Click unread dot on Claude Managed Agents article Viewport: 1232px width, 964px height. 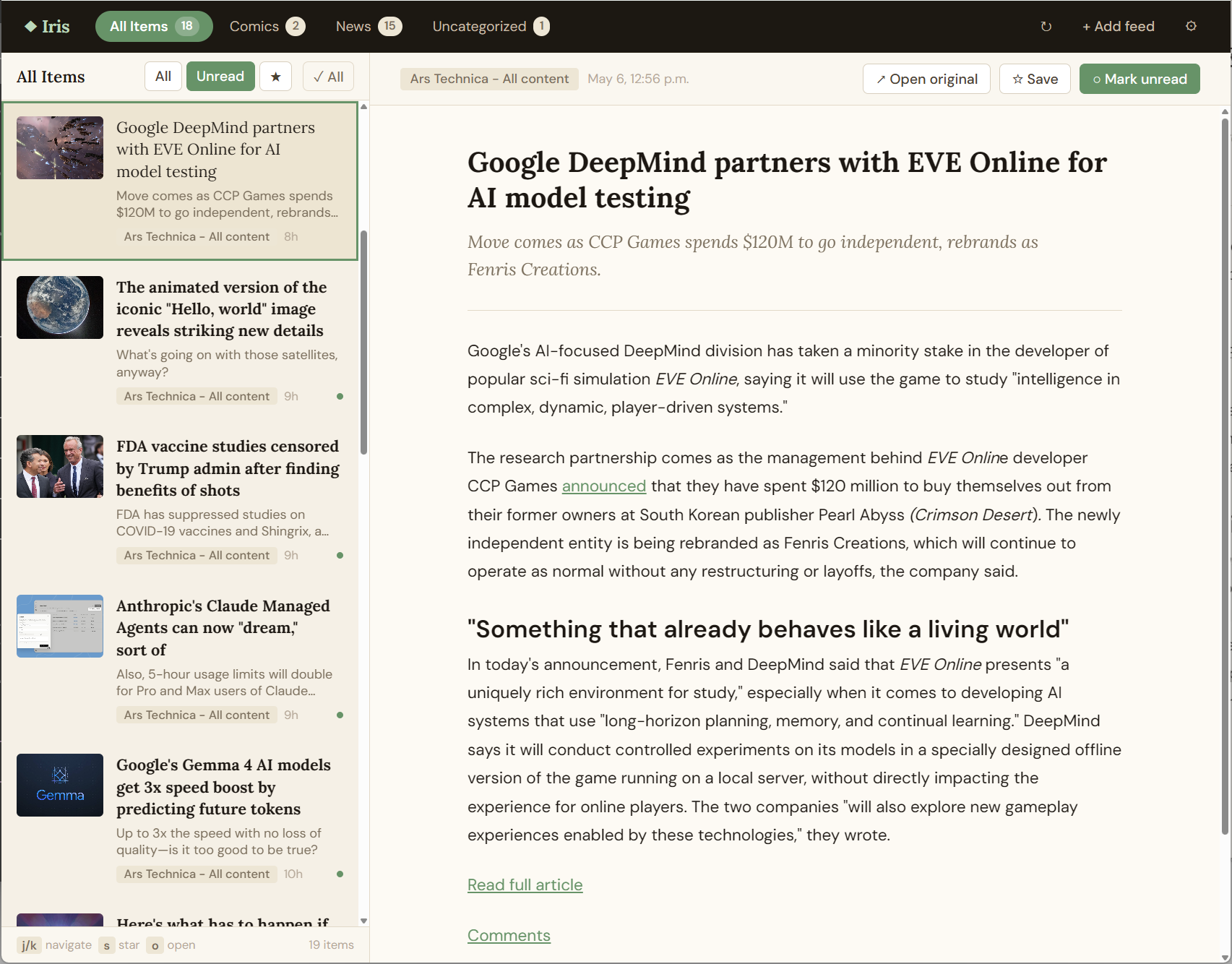[x=340, y=715]
